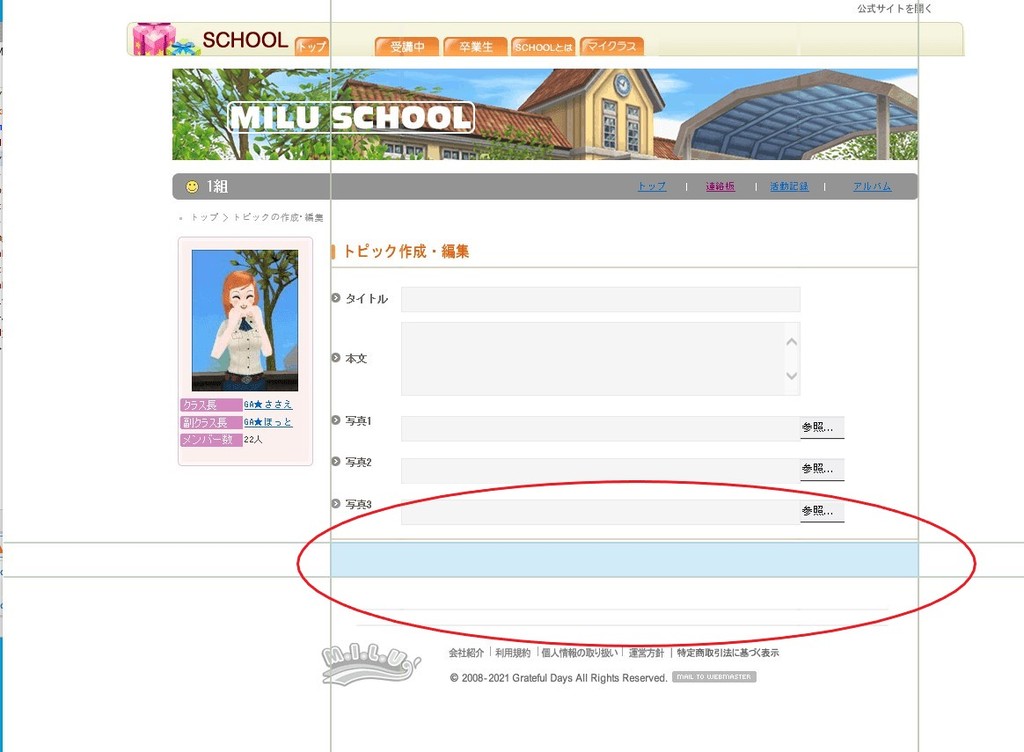Click the 本文 textarea scroll down arrow
This screenshot has height=752, width=1024.
coord(792,375)
